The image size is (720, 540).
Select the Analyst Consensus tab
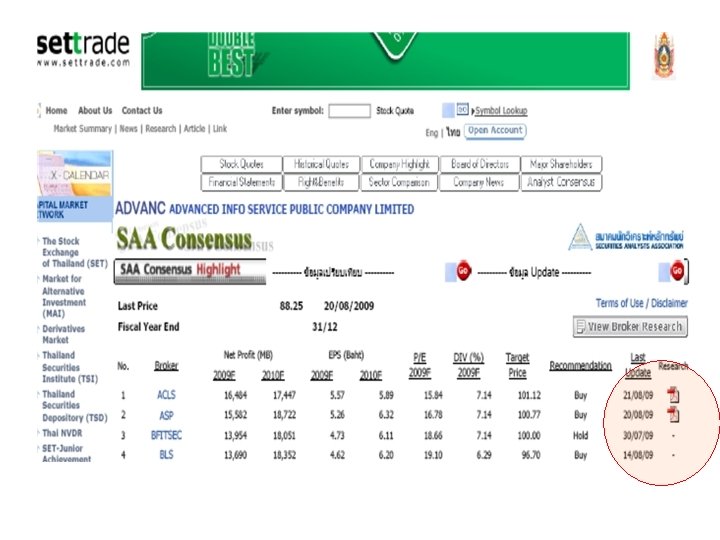click(x=561, y=182)
